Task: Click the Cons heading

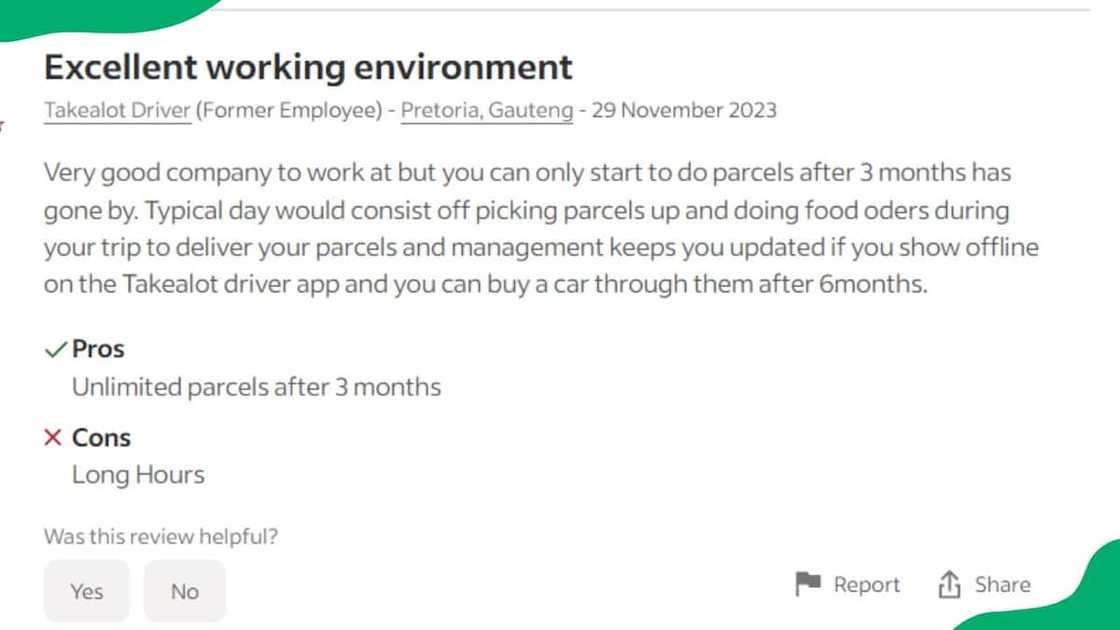Action: [x=101, y=438]
